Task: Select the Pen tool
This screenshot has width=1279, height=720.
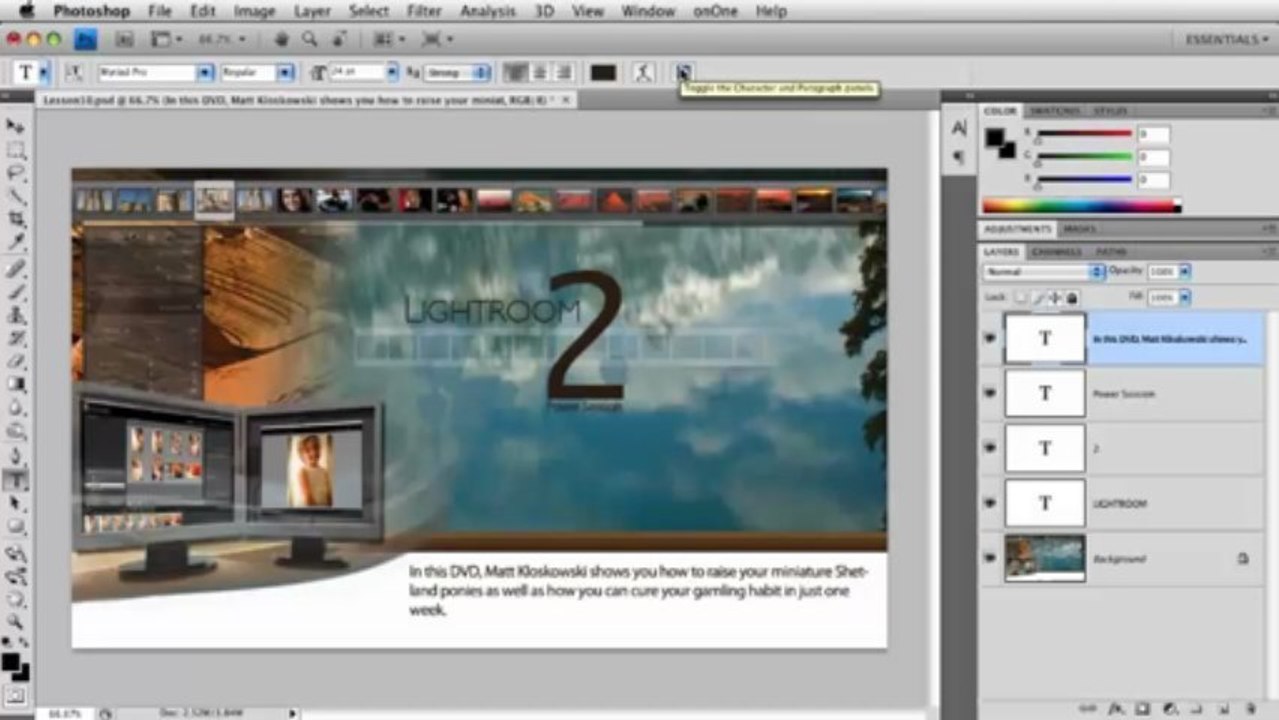Action: tap(16, 457)
